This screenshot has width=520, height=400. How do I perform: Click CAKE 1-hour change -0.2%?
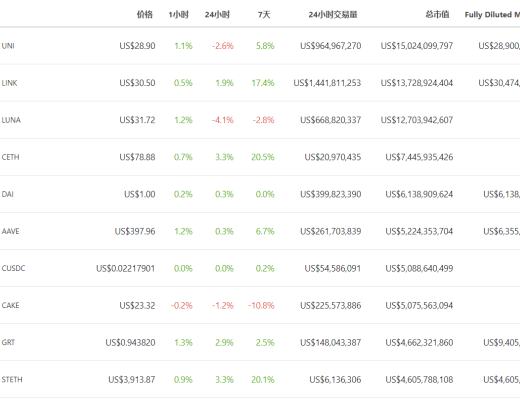coord(182,305)
